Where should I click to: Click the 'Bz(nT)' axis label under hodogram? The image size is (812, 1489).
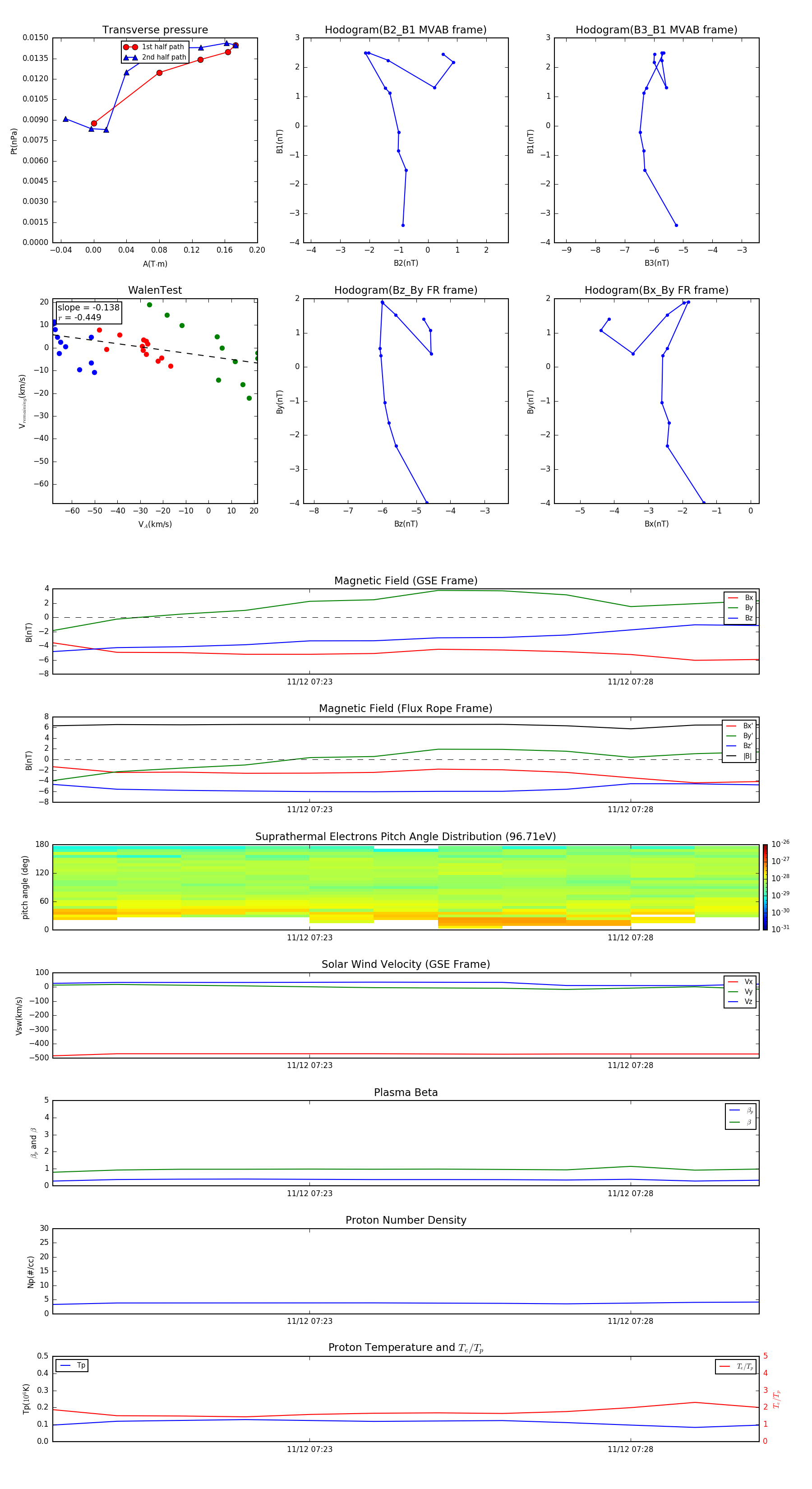[x=406, y=524]
